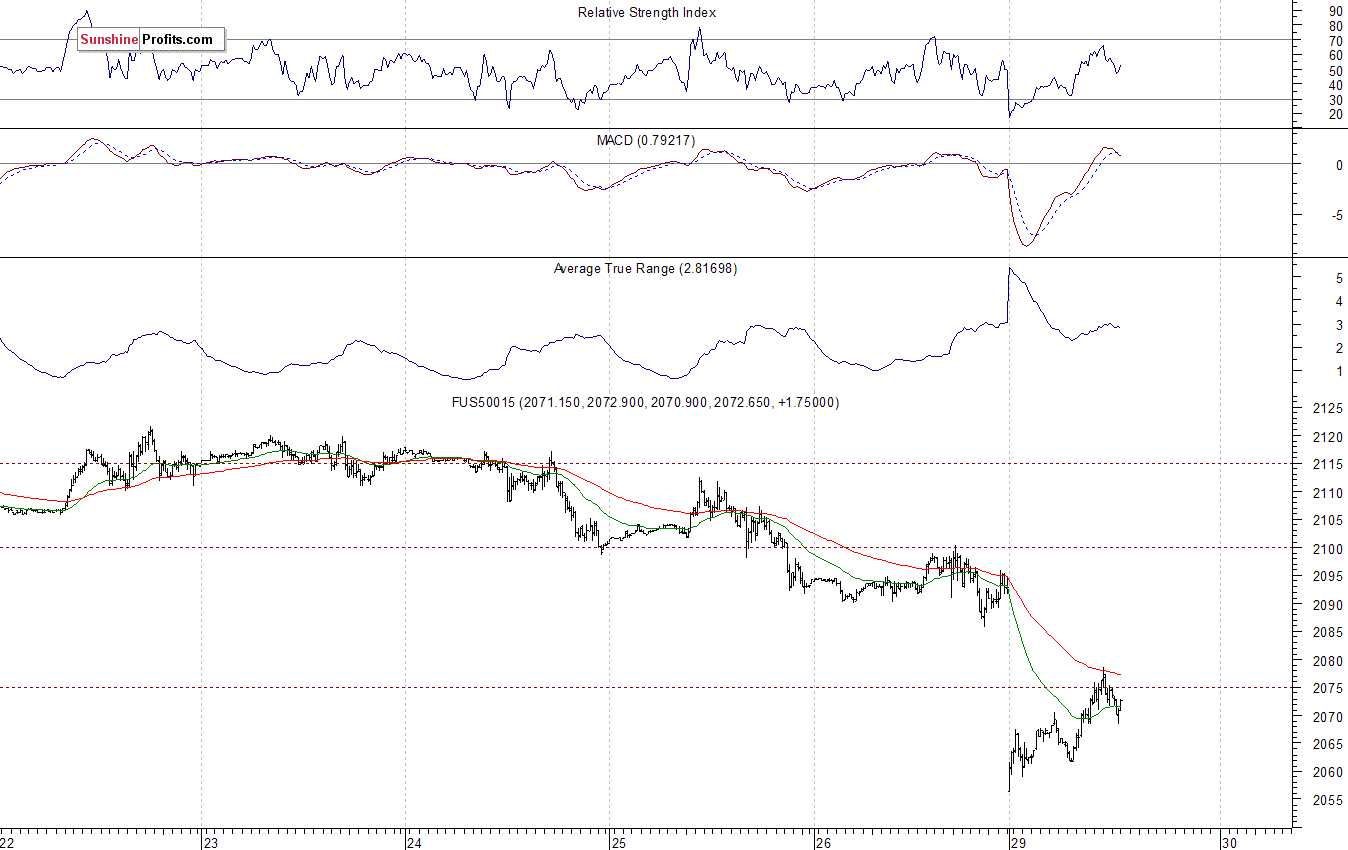The height and width of the screenshot is (850, 1348).
Task: Click the Average True Range (2.81698) label
Action: pyautogui.click(x=645, y=269)
